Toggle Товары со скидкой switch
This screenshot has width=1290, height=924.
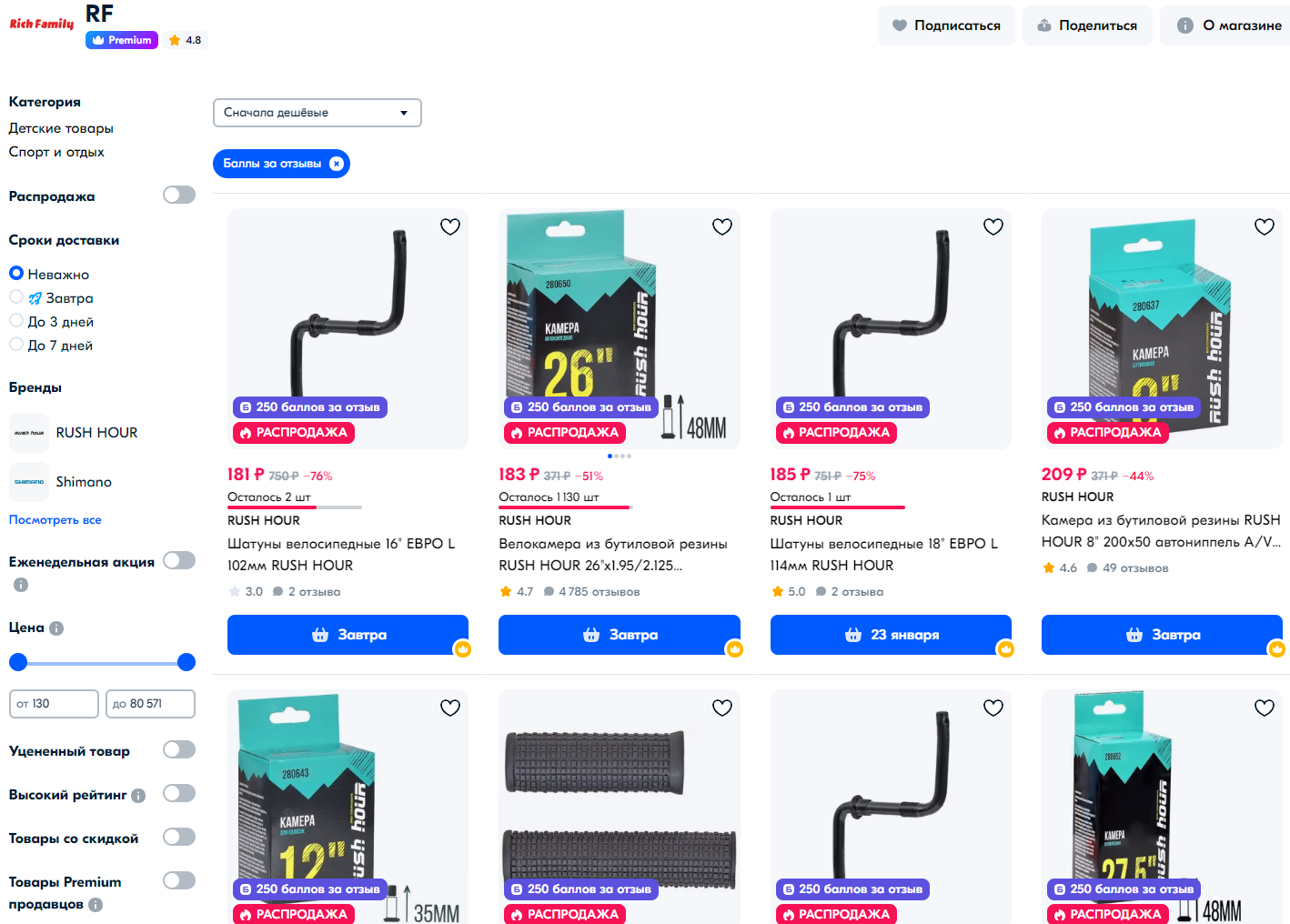(179, 837)
